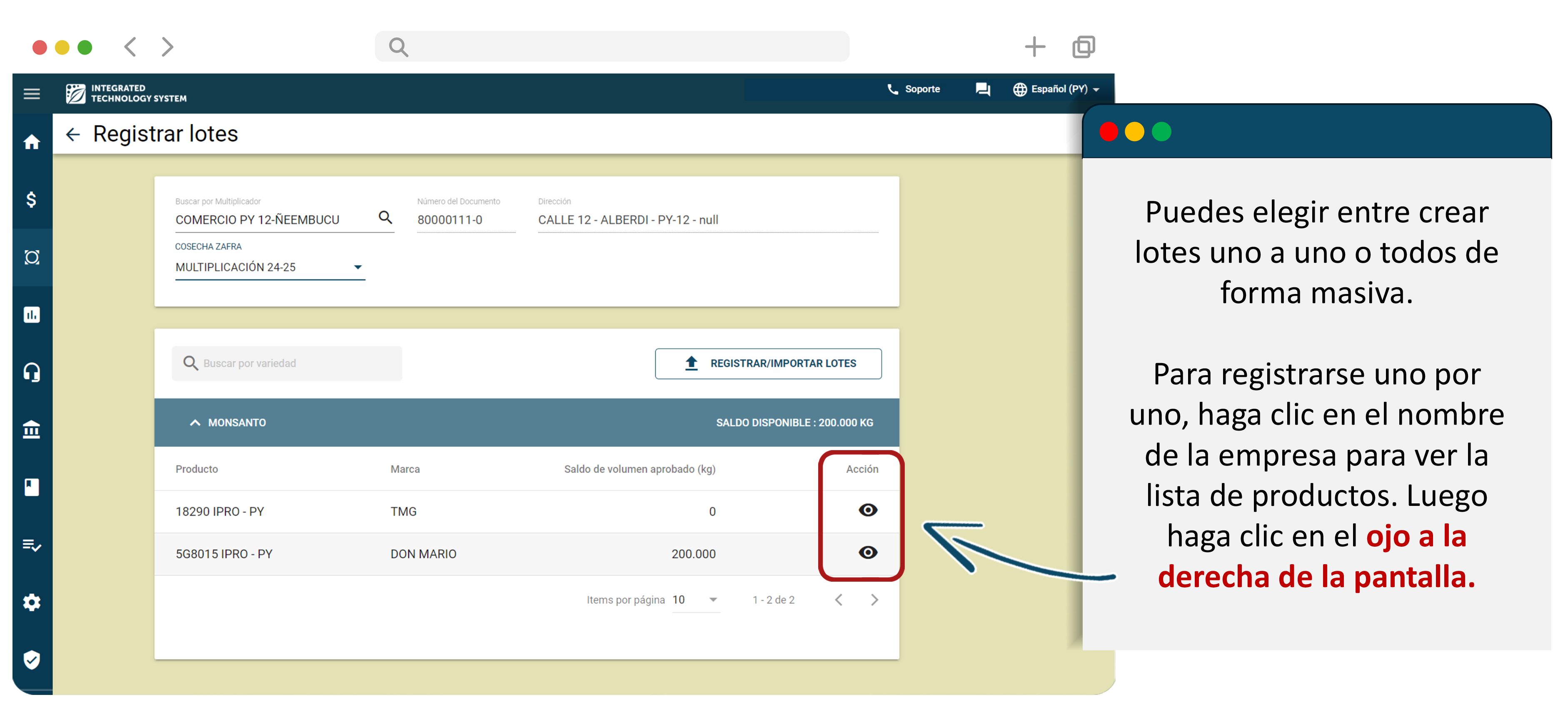Image resolution: width=1568 pixels, height=712 pixels.
Task: Open the settings gear sidebar icon
Action: (32, 602)
